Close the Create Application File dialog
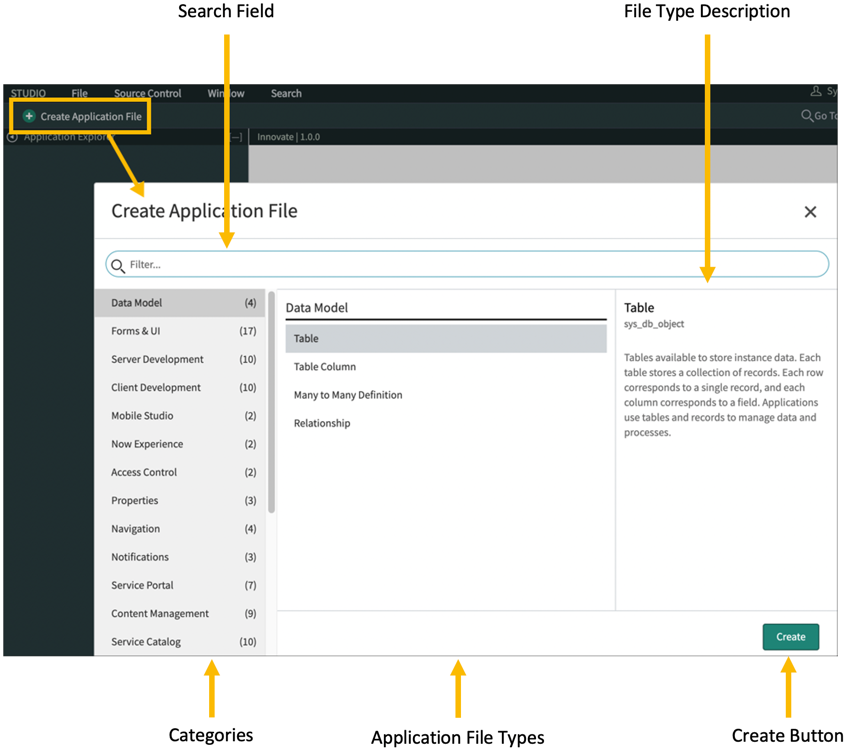Screen dimensions: 846x751 [x=810, y=211]
